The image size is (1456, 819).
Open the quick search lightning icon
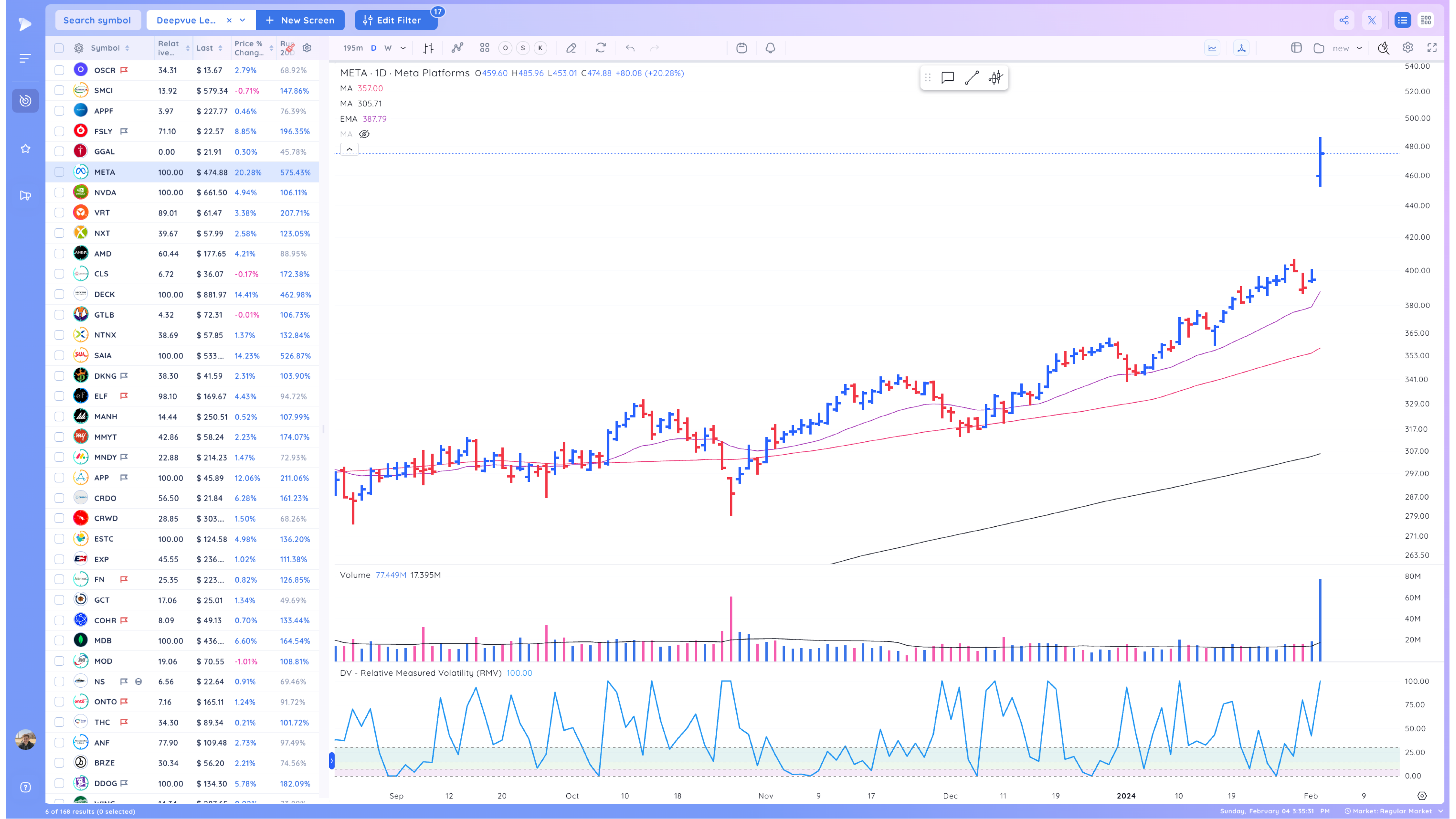tap(1383, 48)
